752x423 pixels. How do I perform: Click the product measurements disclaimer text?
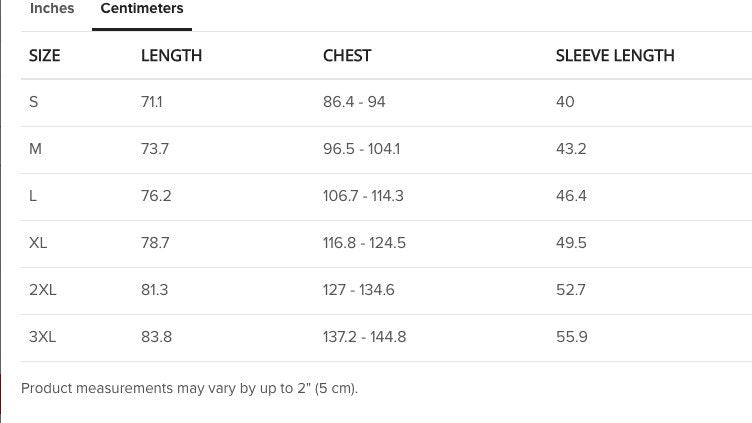(x=189, y=388)
